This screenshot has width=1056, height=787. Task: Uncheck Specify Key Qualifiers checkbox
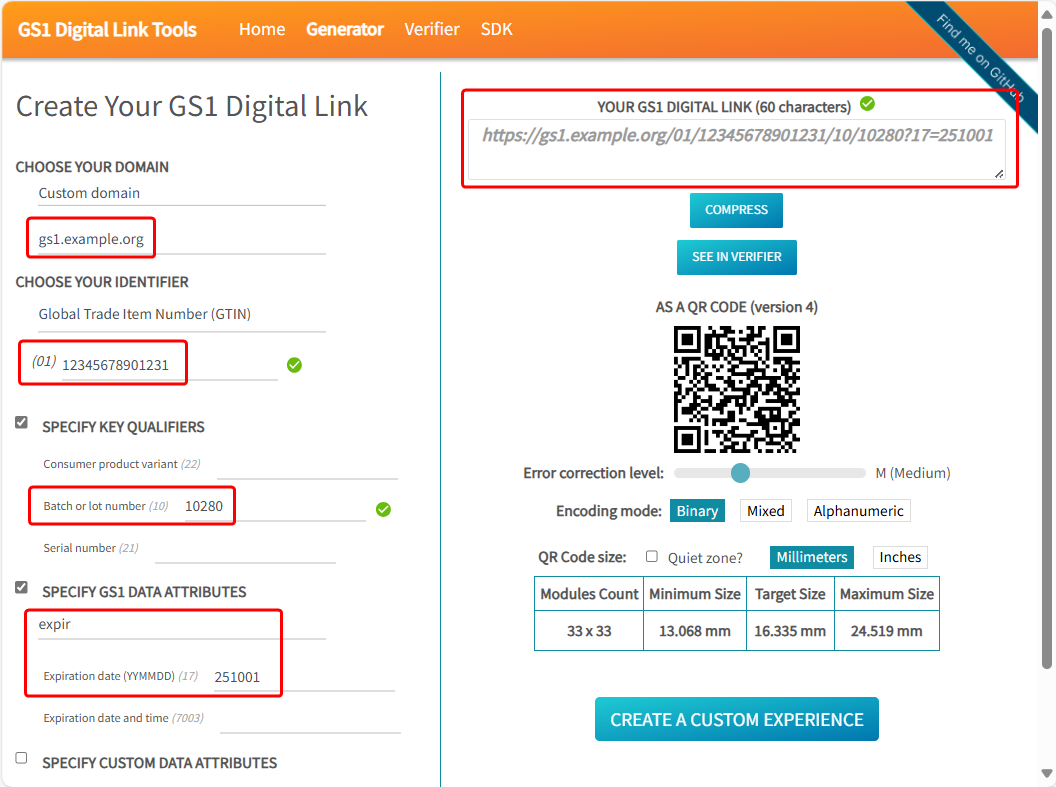coord(22,422)
